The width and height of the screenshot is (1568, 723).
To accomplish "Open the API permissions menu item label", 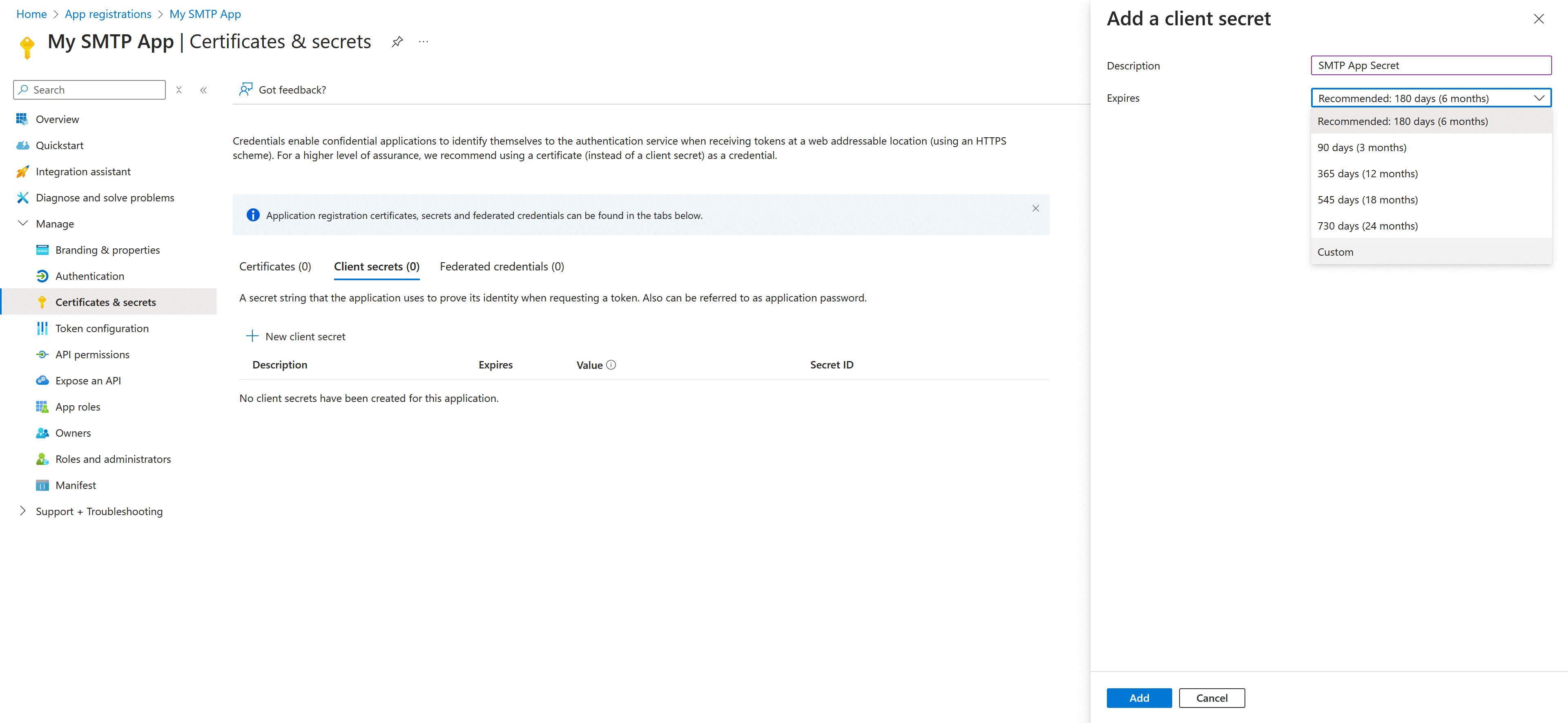I will (93, 355).
